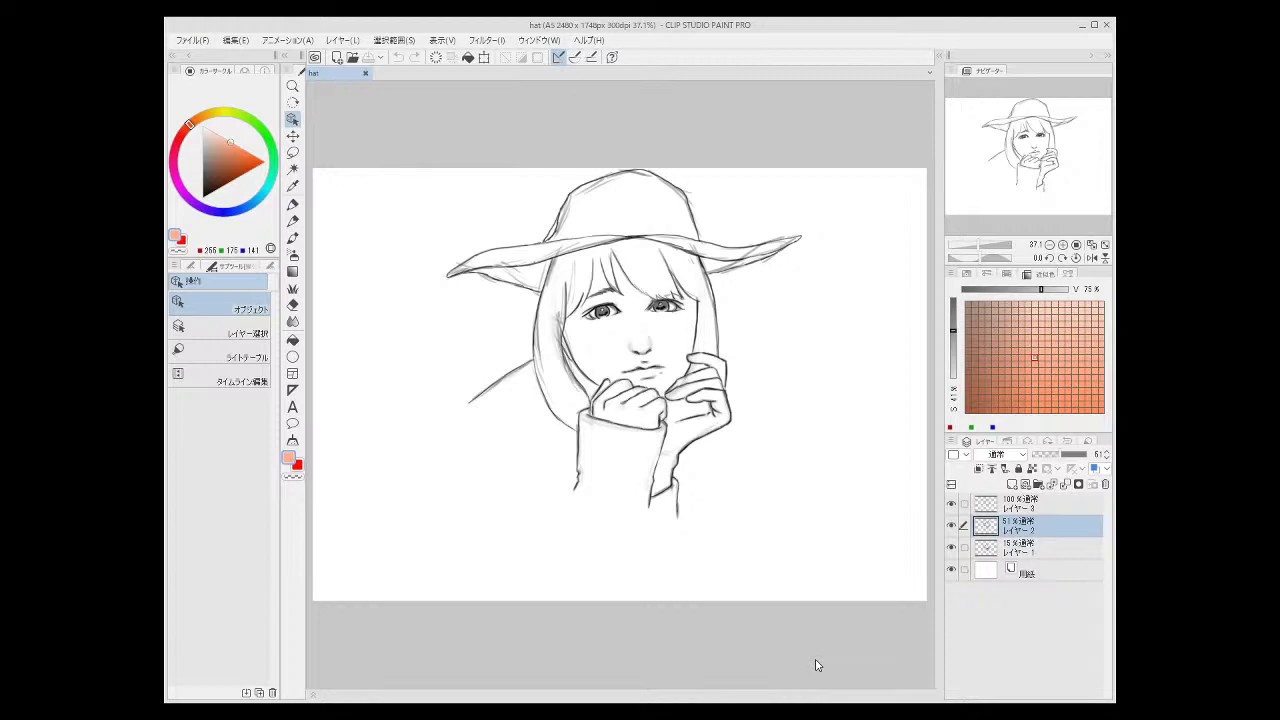Viewport: 1280px width, 720px height.
Task: Choose the Text tool
Action: (x=293, y=407)
